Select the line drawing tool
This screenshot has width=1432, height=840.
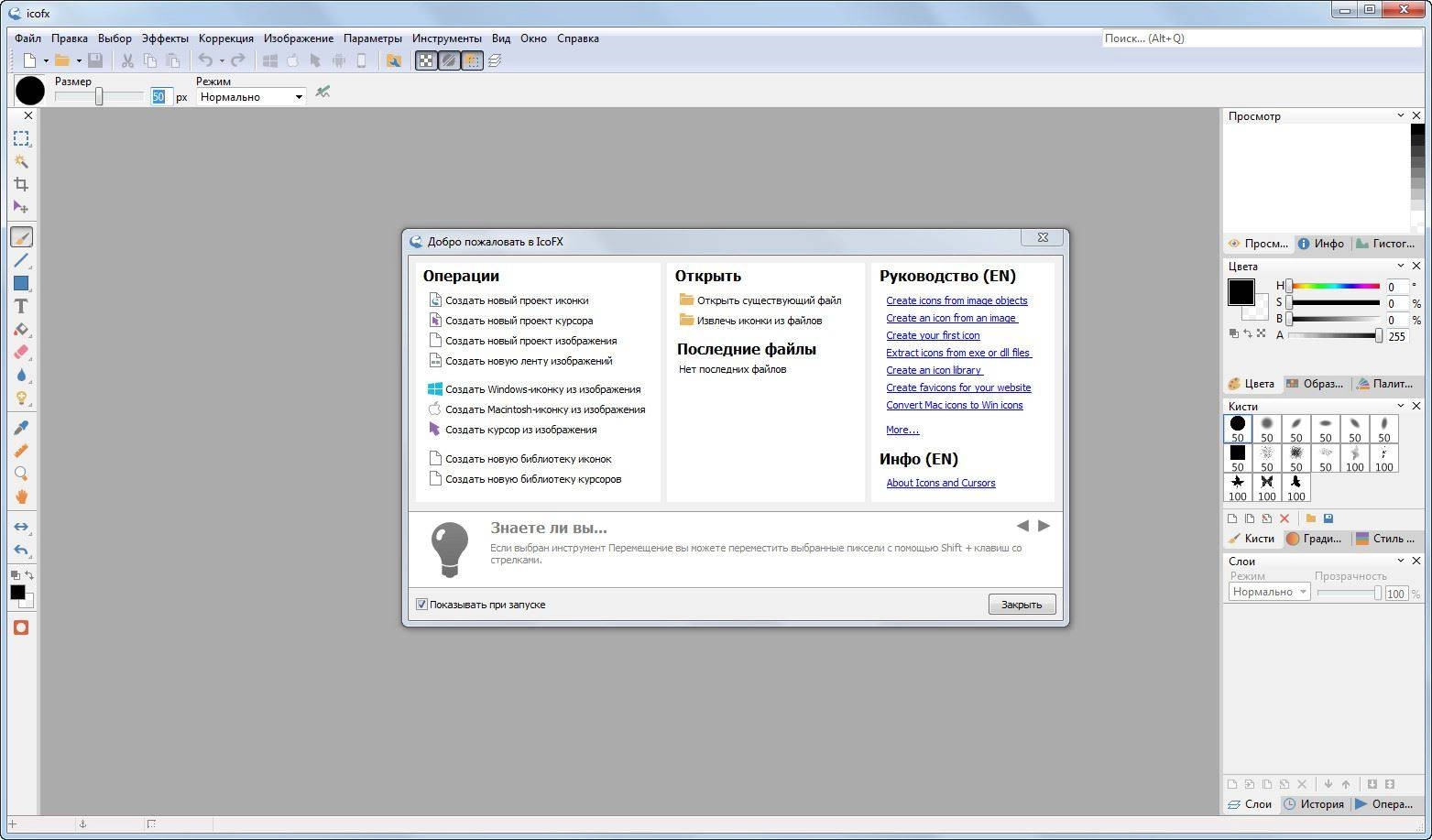point(21,260)
